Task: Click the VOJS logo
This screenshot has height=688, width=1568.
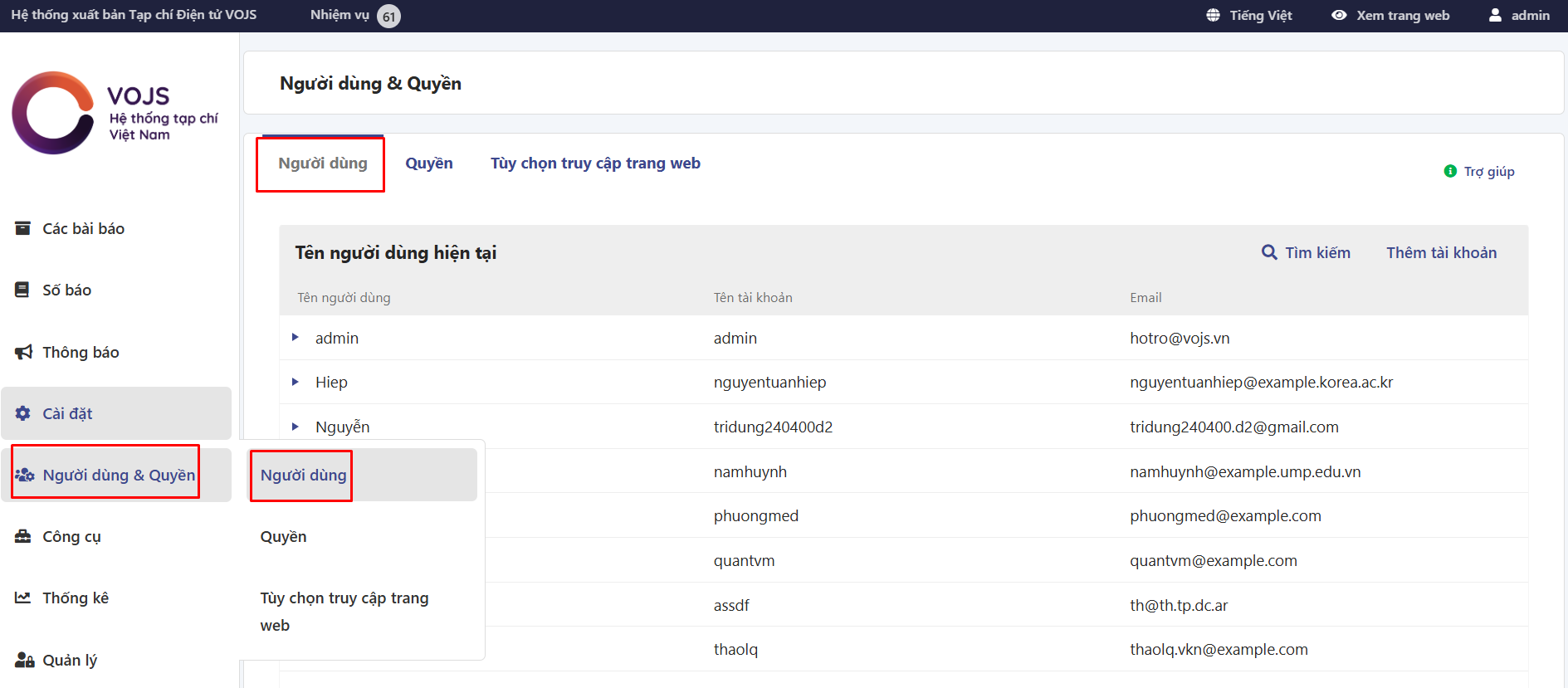Action: (x=115, y=113)
